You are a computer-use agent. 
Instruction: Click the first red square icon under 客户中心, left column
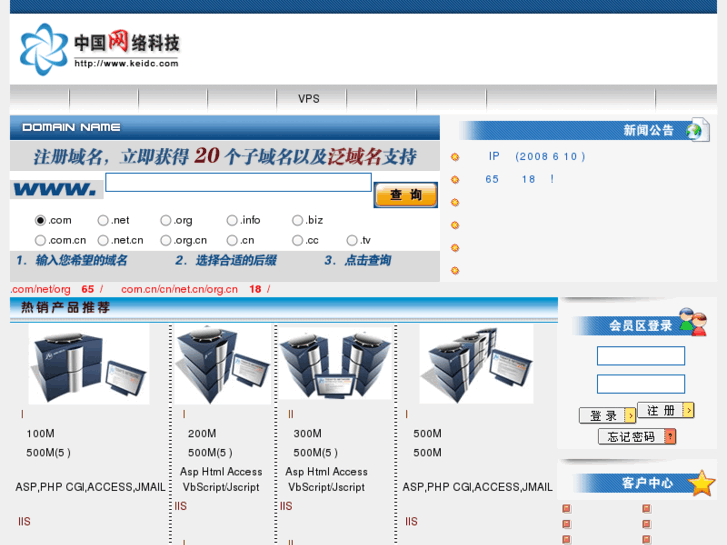click(567, 509)
